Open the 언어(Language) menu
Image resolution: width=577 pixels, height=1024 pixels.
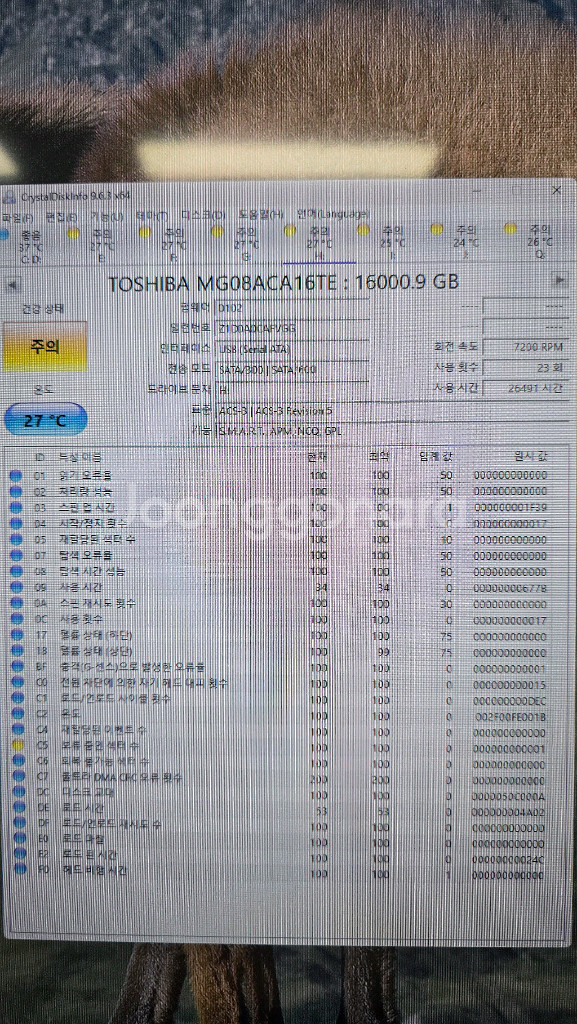coord(333,214)
